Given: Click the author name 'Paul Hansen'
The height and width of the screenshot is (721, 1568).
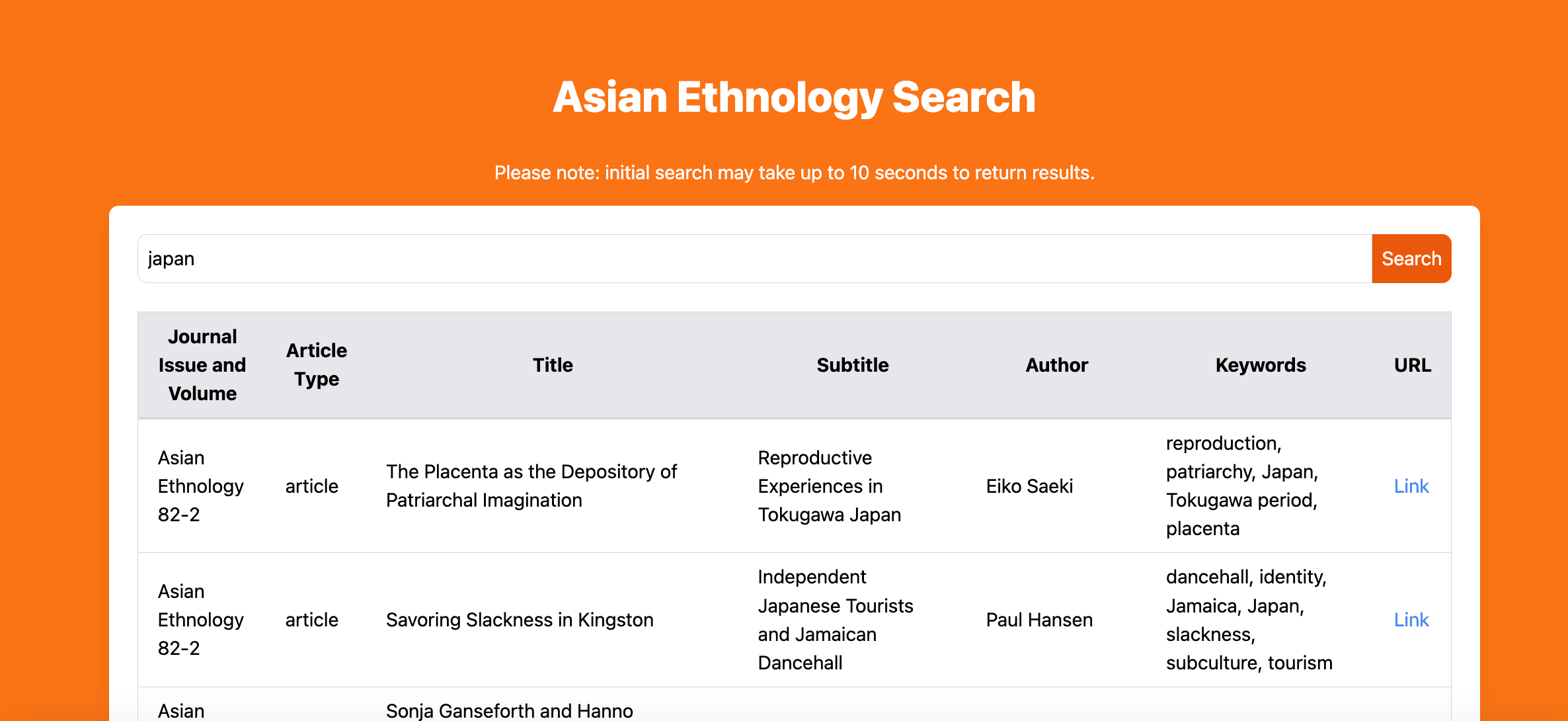Looking at the screenshot, I should pos(1039,620).
